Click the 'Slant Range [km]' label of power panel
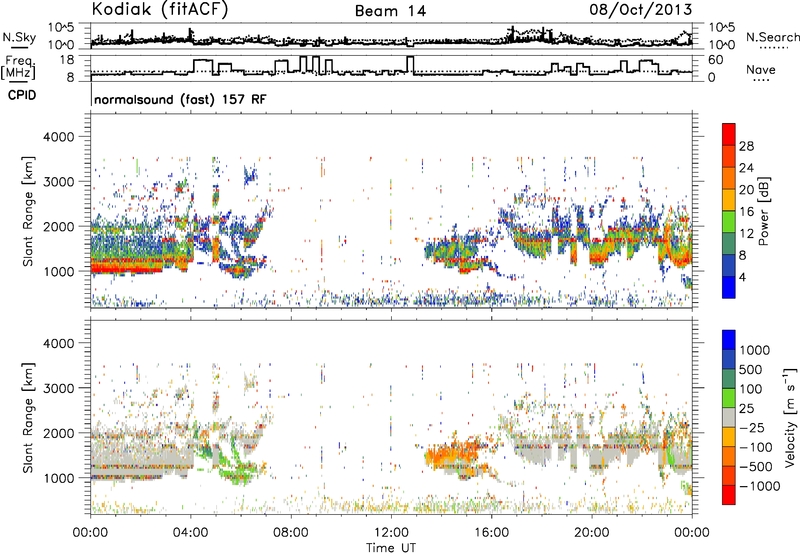The height and width of the screenshot is (554, 800). click(x=29, y=211)
